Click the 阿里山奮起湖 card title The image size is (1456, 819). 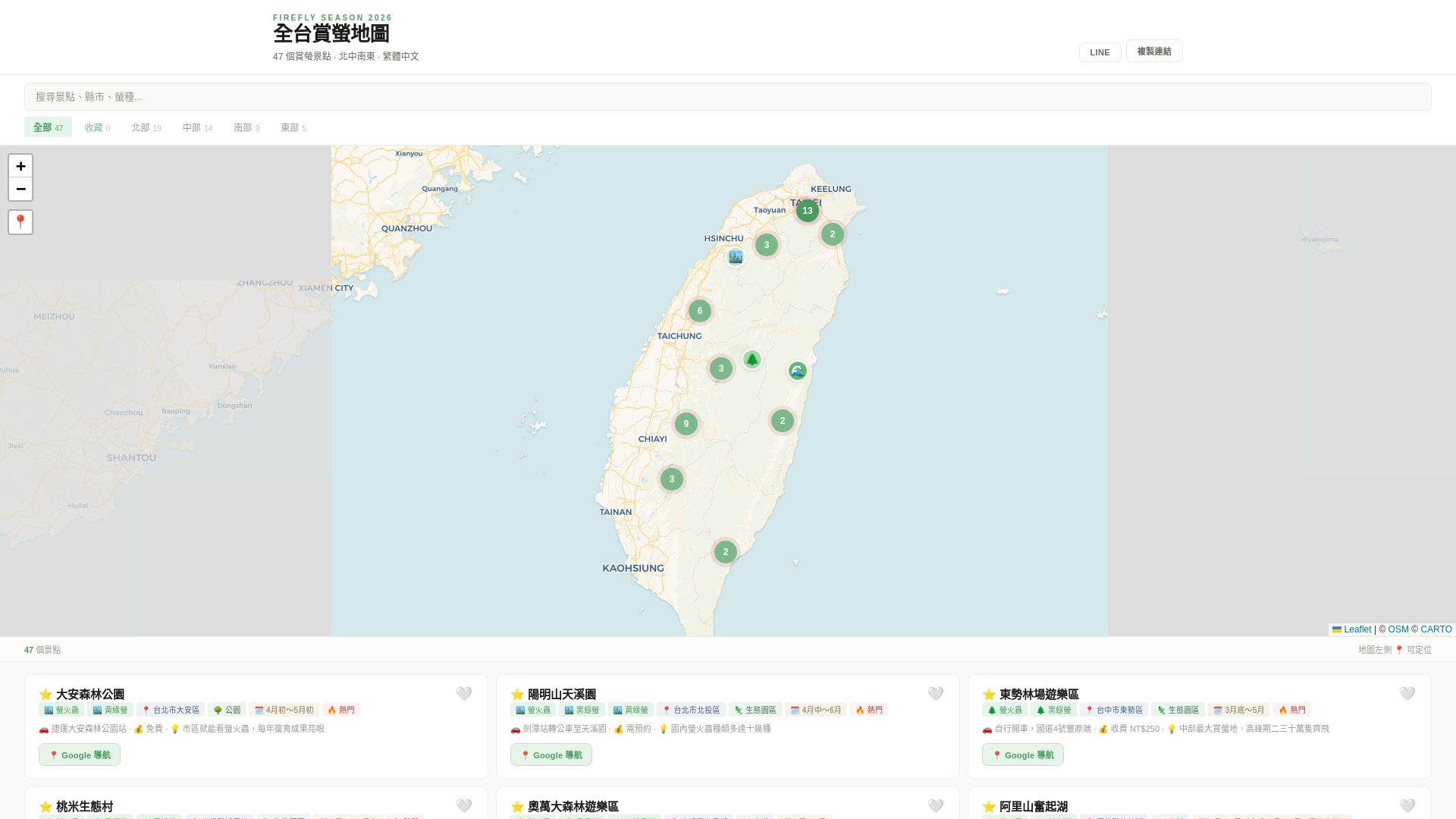click(1034, 806)
